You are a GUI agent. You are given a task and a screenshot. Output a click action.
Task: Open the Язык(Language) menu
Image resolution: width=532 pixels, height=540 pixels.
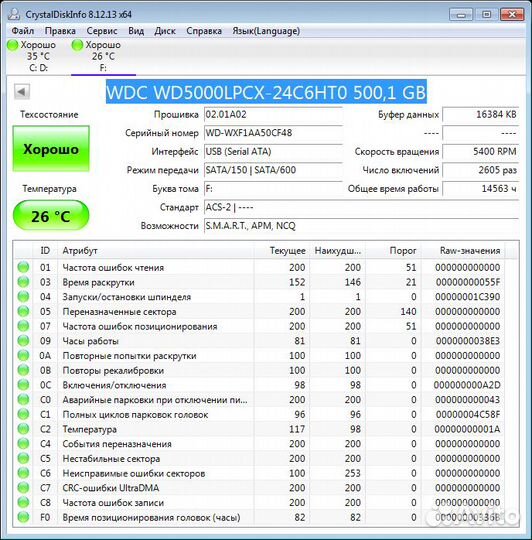(x=266, y=31)
